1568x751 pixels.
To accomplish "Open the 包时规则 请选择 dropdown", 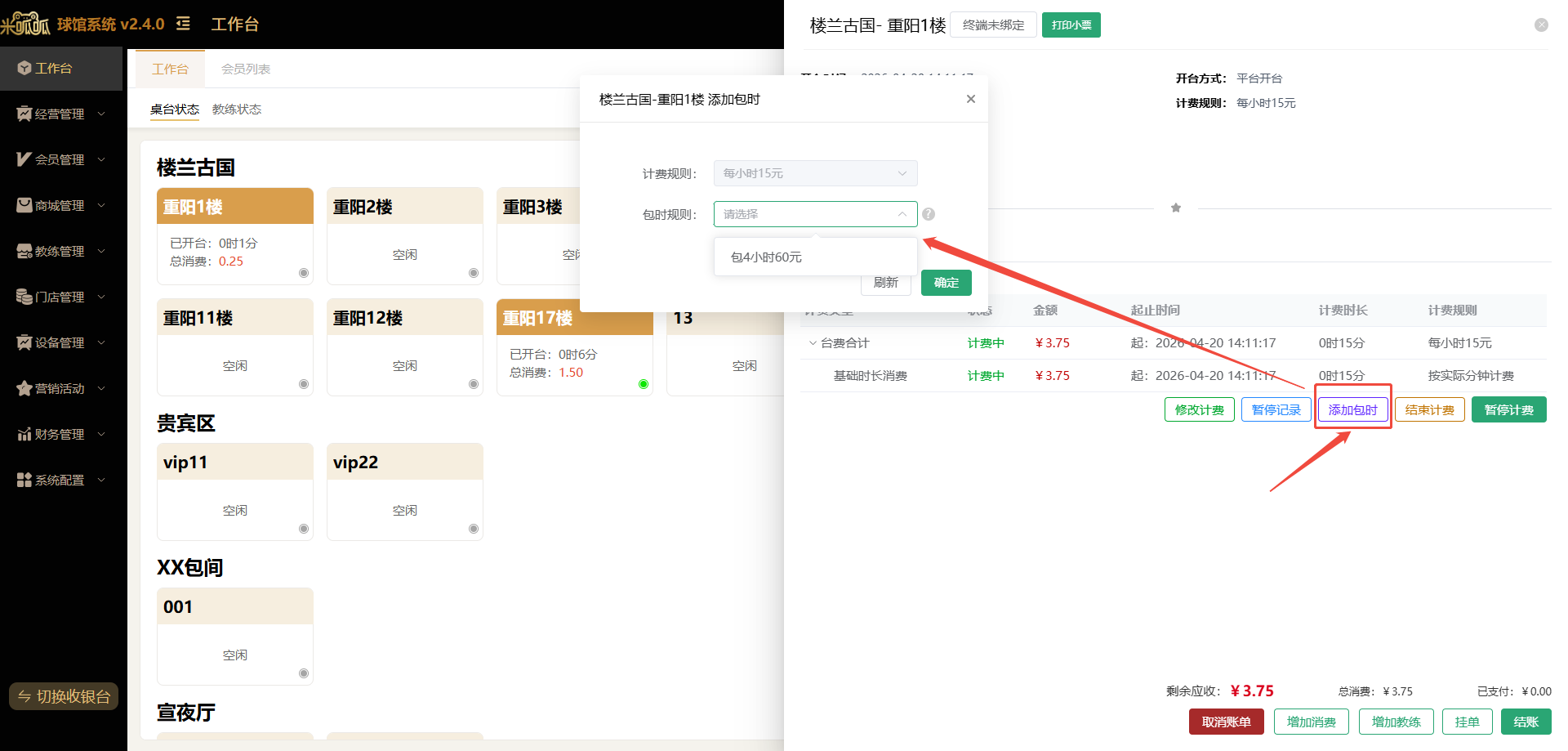I will click(815, 214).
